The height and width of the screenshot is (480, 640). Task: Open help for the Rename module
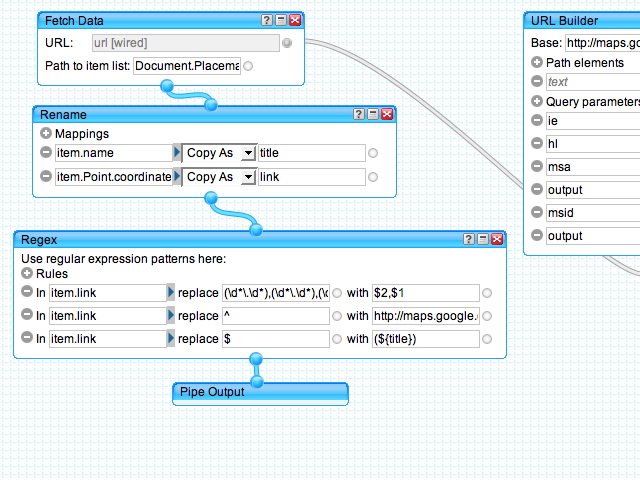click(359, 114)
